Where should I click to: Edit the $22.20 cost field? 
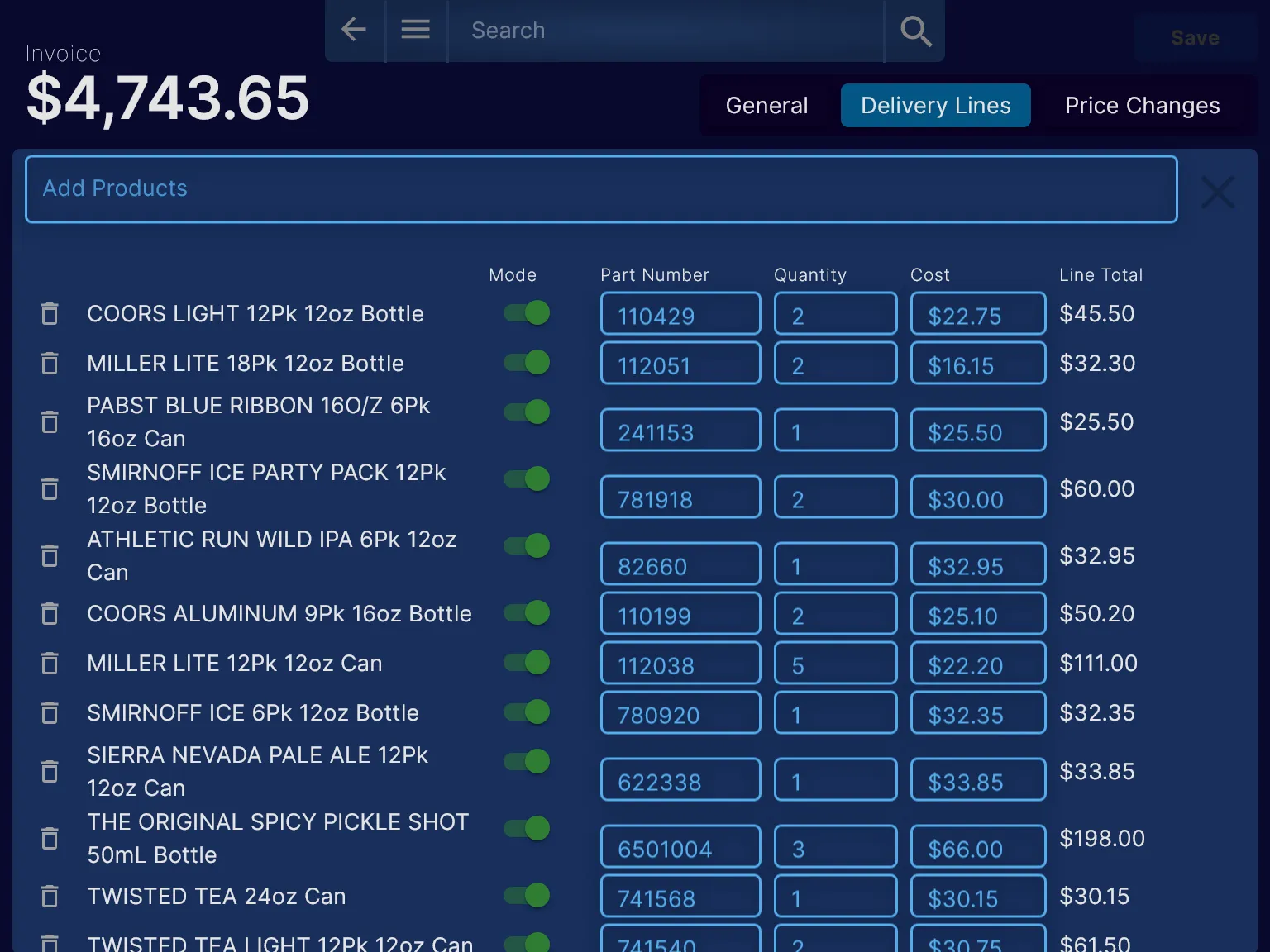(978, 664)
